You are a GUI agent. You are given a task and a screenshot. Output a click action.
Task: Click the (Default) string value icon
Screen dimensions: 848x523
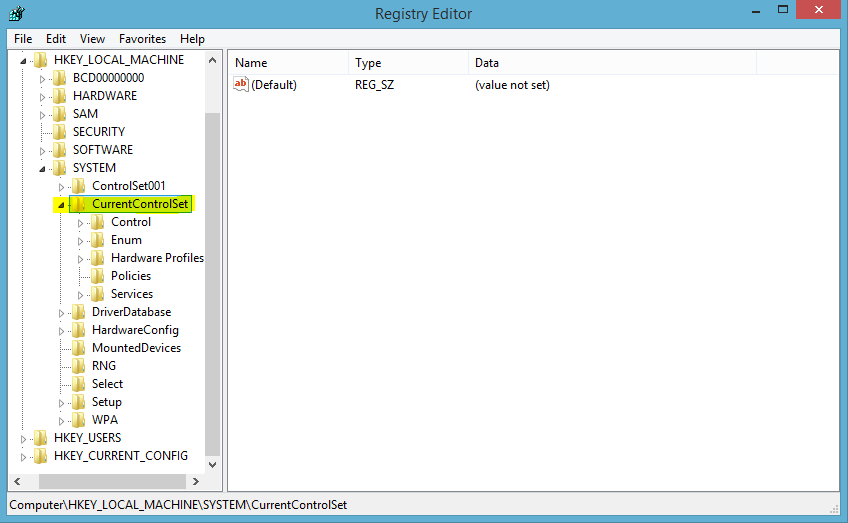pos(241,84)
